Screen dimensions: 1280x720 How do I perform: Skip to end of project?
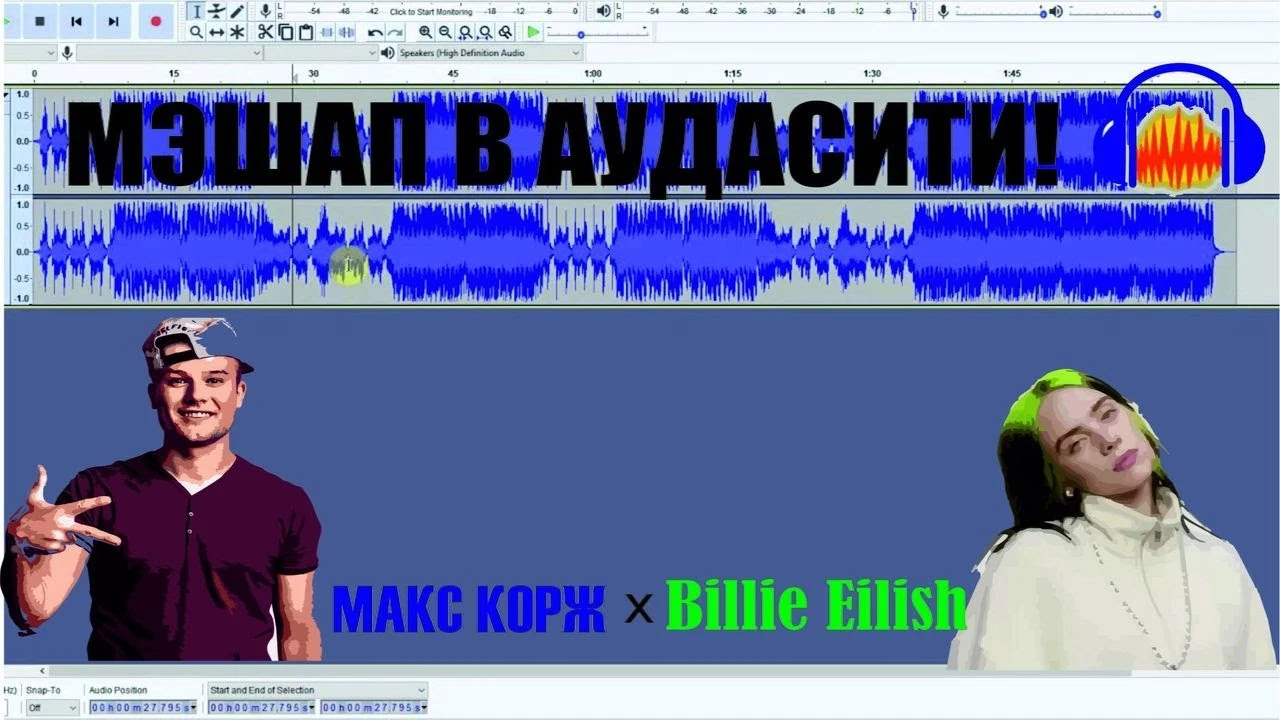pos(113,20)
